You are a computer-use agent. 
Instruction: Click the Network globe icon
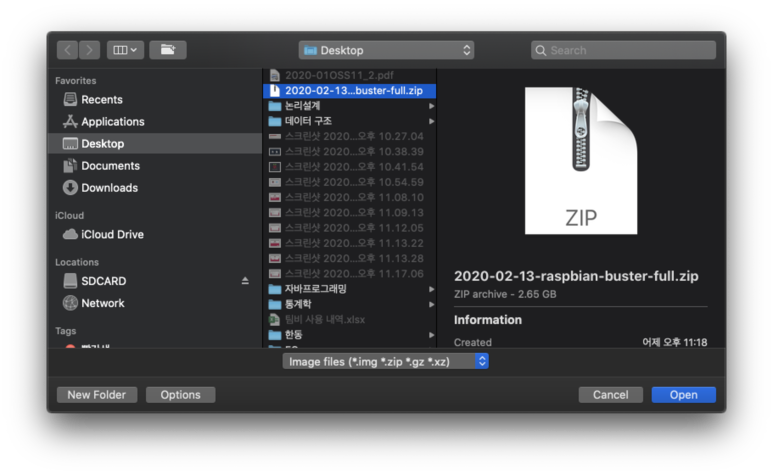70,303
